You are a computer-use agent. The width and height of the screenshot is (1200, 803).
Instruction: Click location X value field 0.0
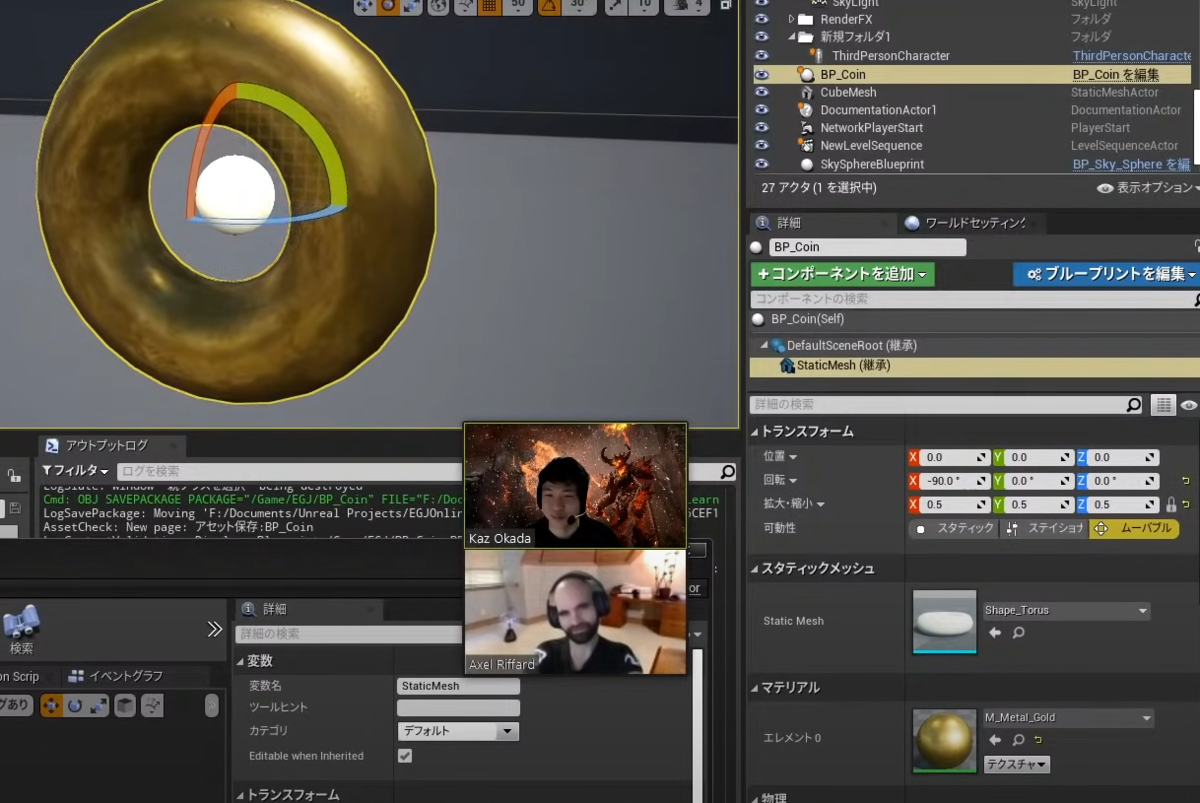954,457
